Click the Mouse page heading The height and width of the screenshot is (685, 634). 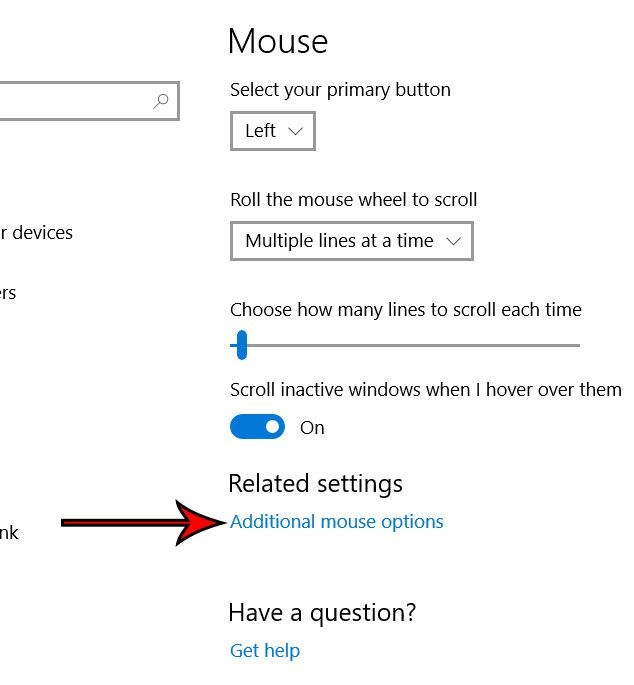(277, 41)
